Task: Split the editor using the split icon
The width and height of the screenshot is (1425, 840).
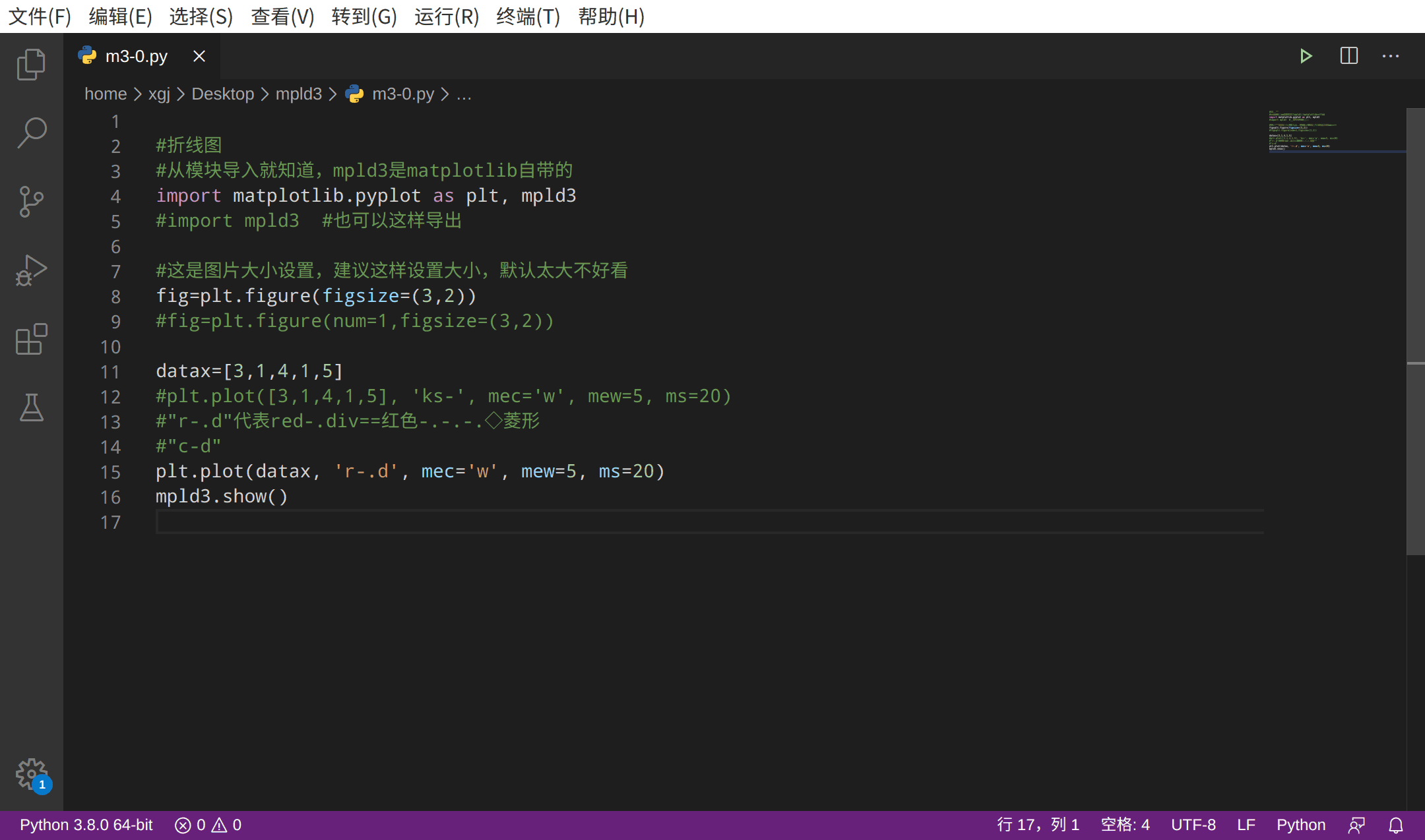Action: point(1349,56)
